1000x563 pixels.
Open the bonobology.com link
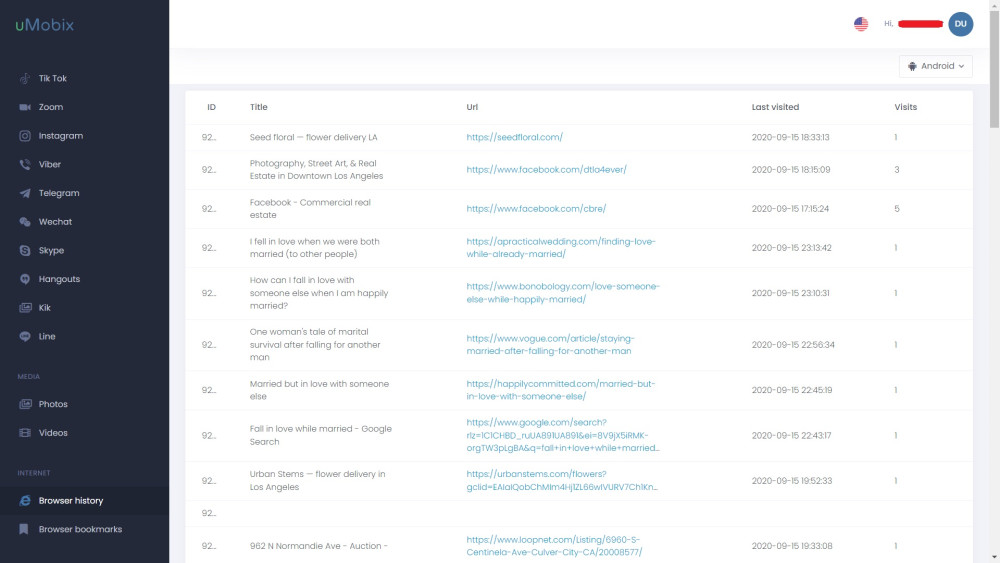(x=562, y=293)
